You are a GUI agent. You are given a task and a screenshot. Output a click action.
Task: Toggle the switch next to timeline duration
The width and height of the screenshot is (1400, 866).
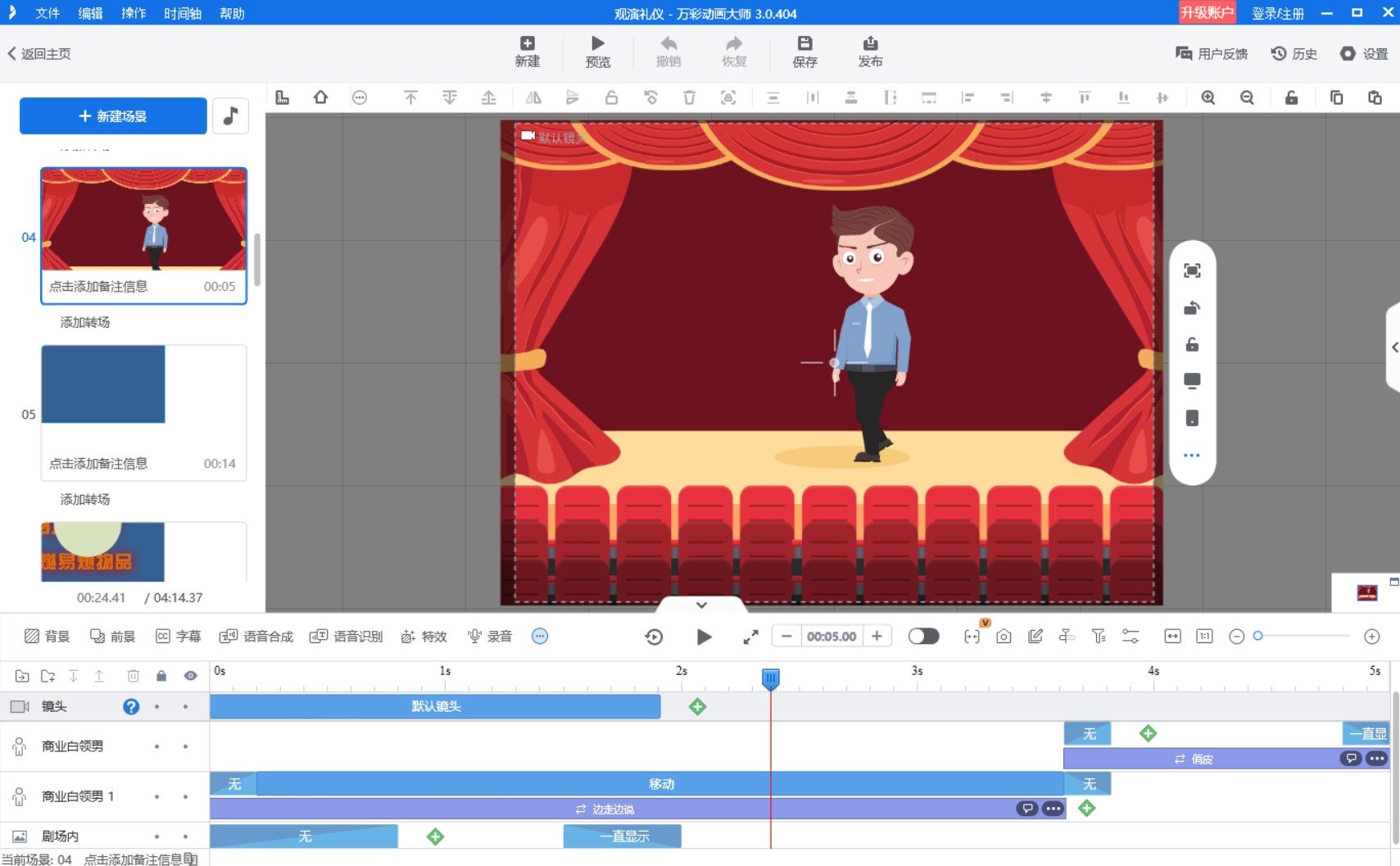pyautogui.click(x=923, y=637)
